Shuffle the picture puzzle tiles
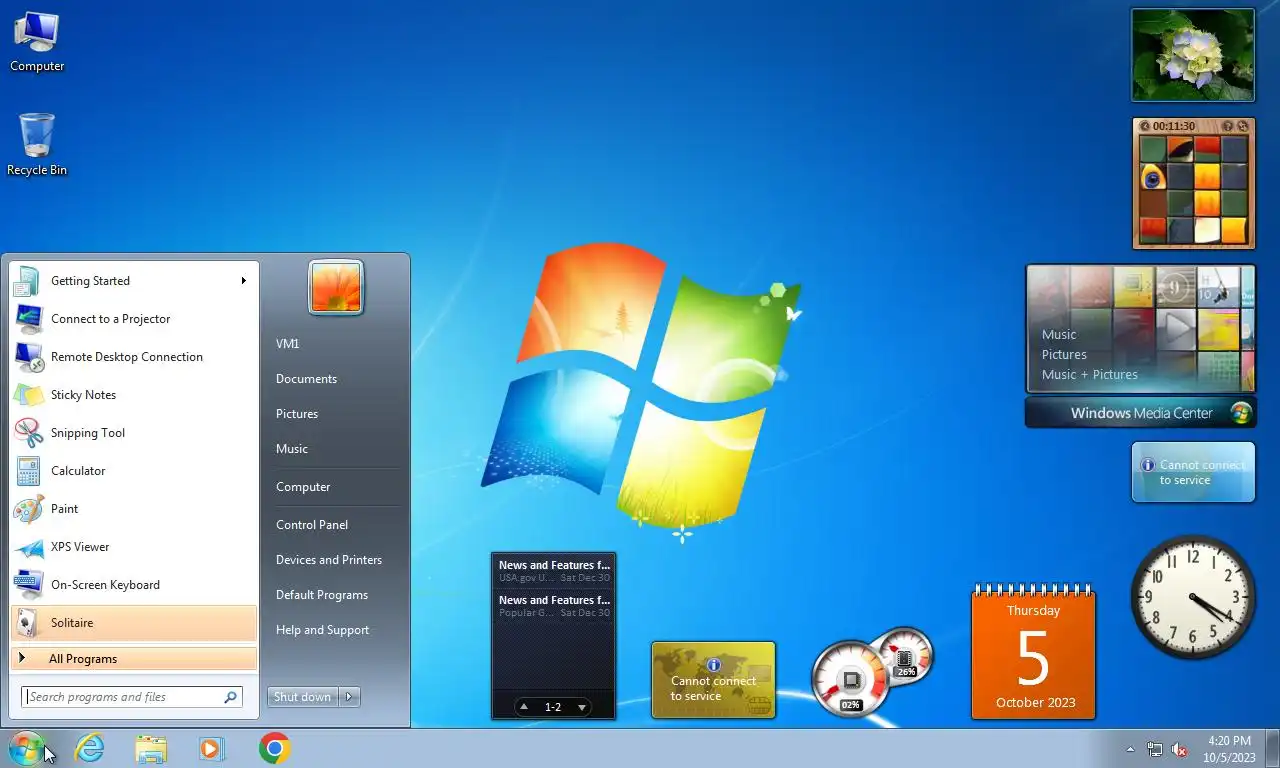1280x768 pixels. tap(1243, 127)
